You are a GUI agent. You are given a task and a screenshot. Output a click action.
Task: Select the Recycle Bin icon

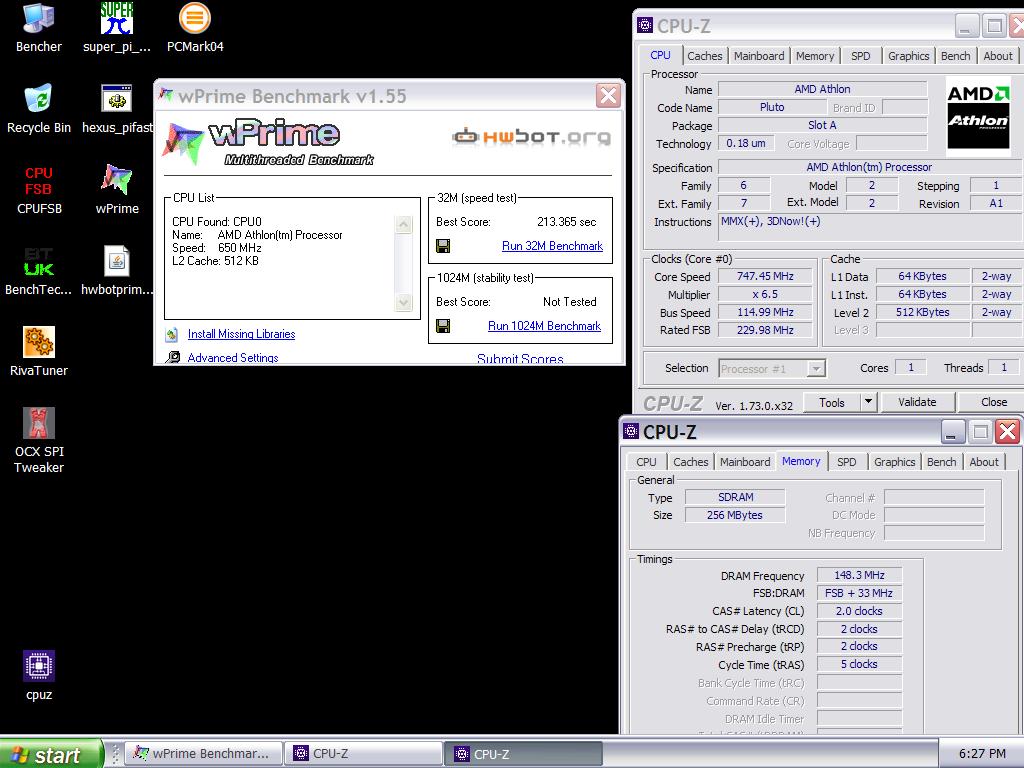coord(39,110)
